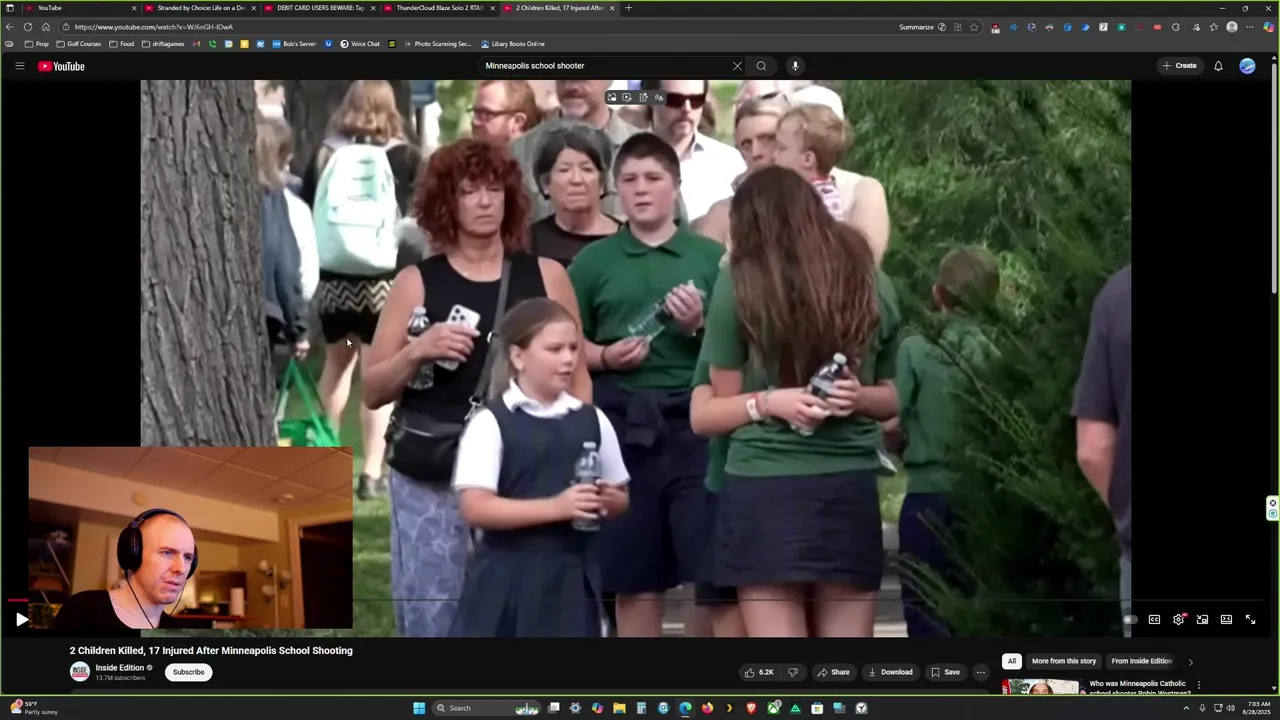The height and width of the screenshot is (720, 1280).
Task: Open the Inside Edition channel name link
Action: pyautogui.click(x=120, y=668)
